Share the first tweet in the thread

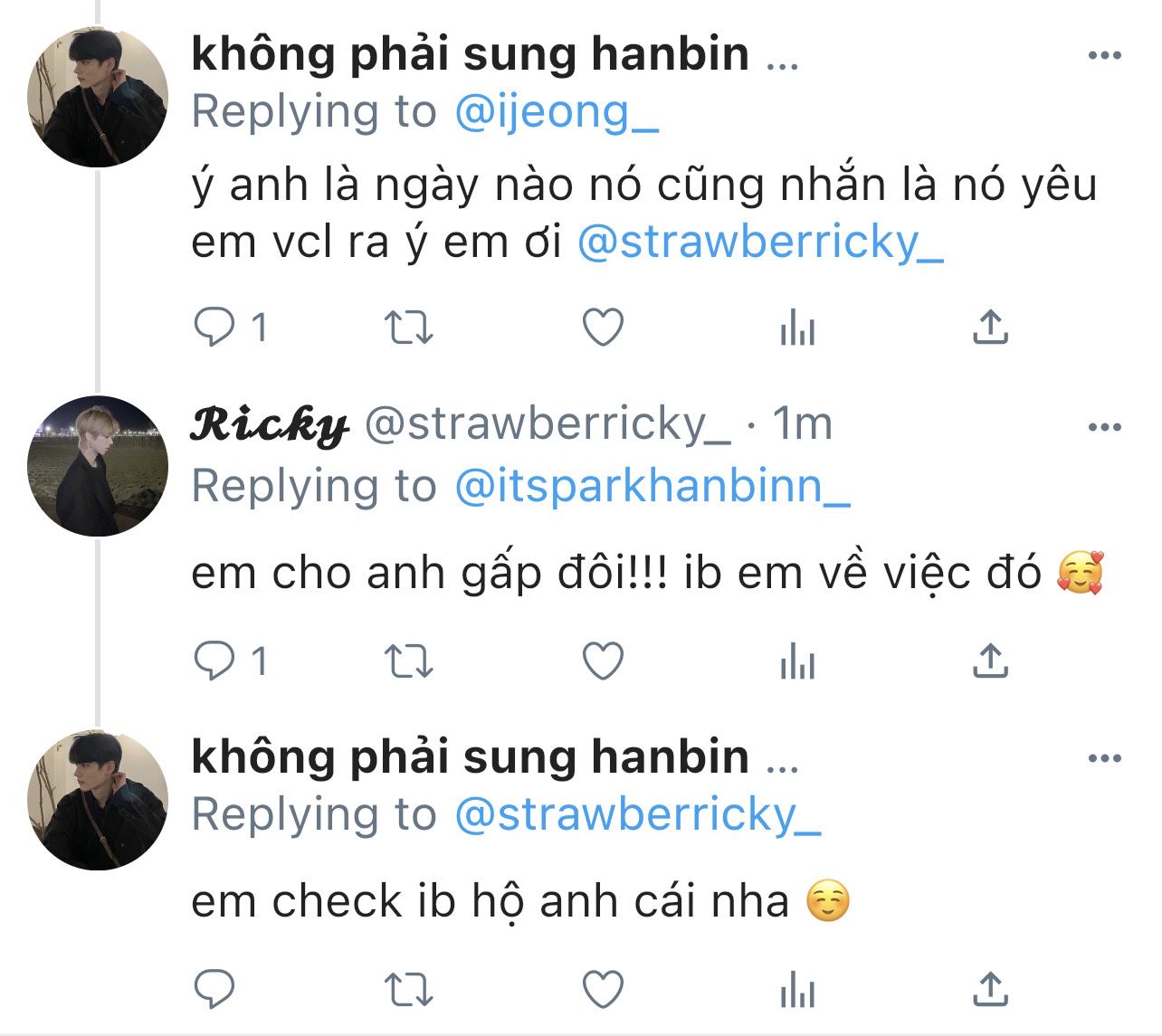coord(991,328)
